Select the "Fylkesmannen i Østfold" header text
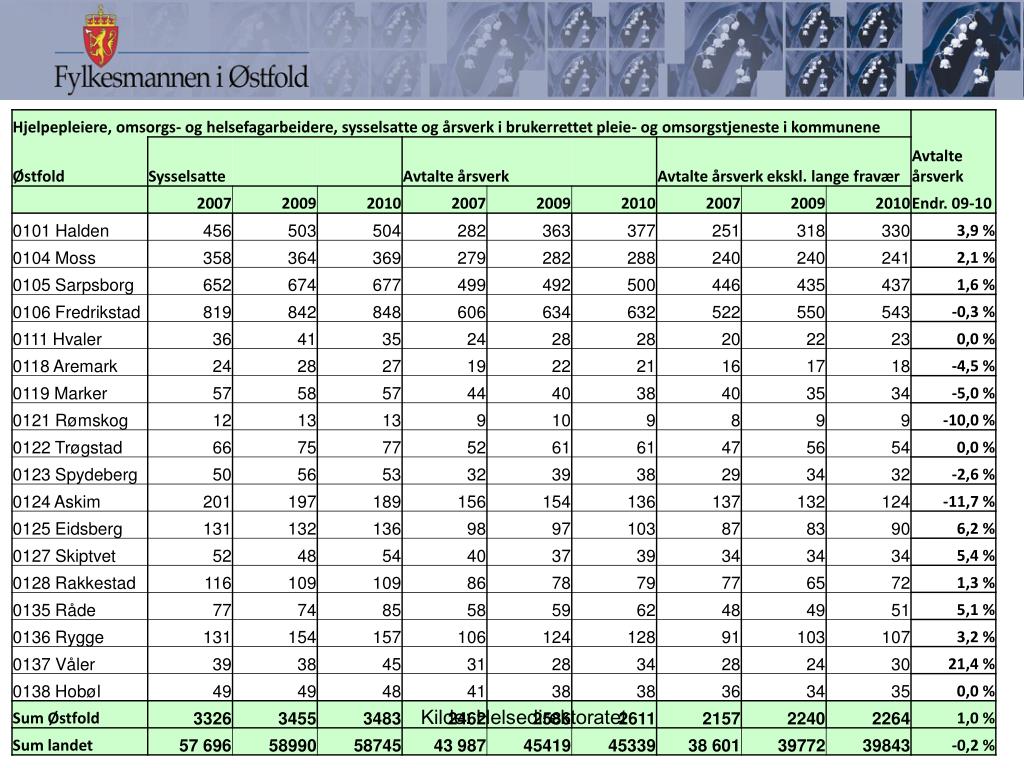This screenshot has height=768, width=1024. (181, 78)
